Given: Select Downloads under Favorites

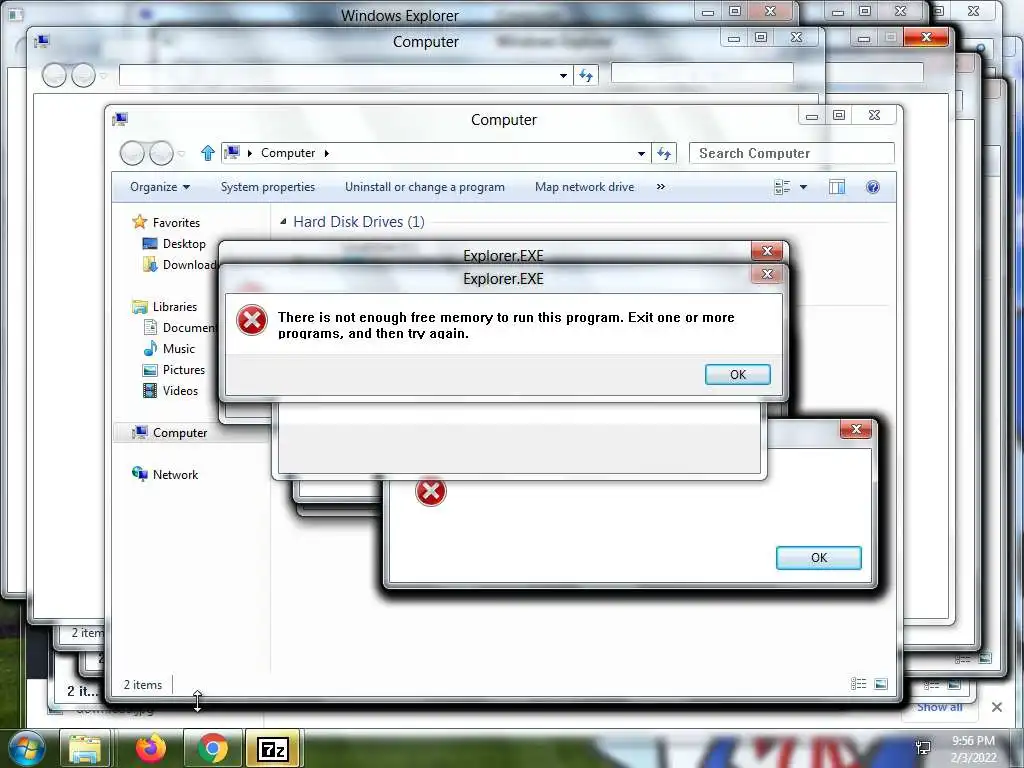Looking at the screenshot, I should pyautogui.click(x=180, y=264).
